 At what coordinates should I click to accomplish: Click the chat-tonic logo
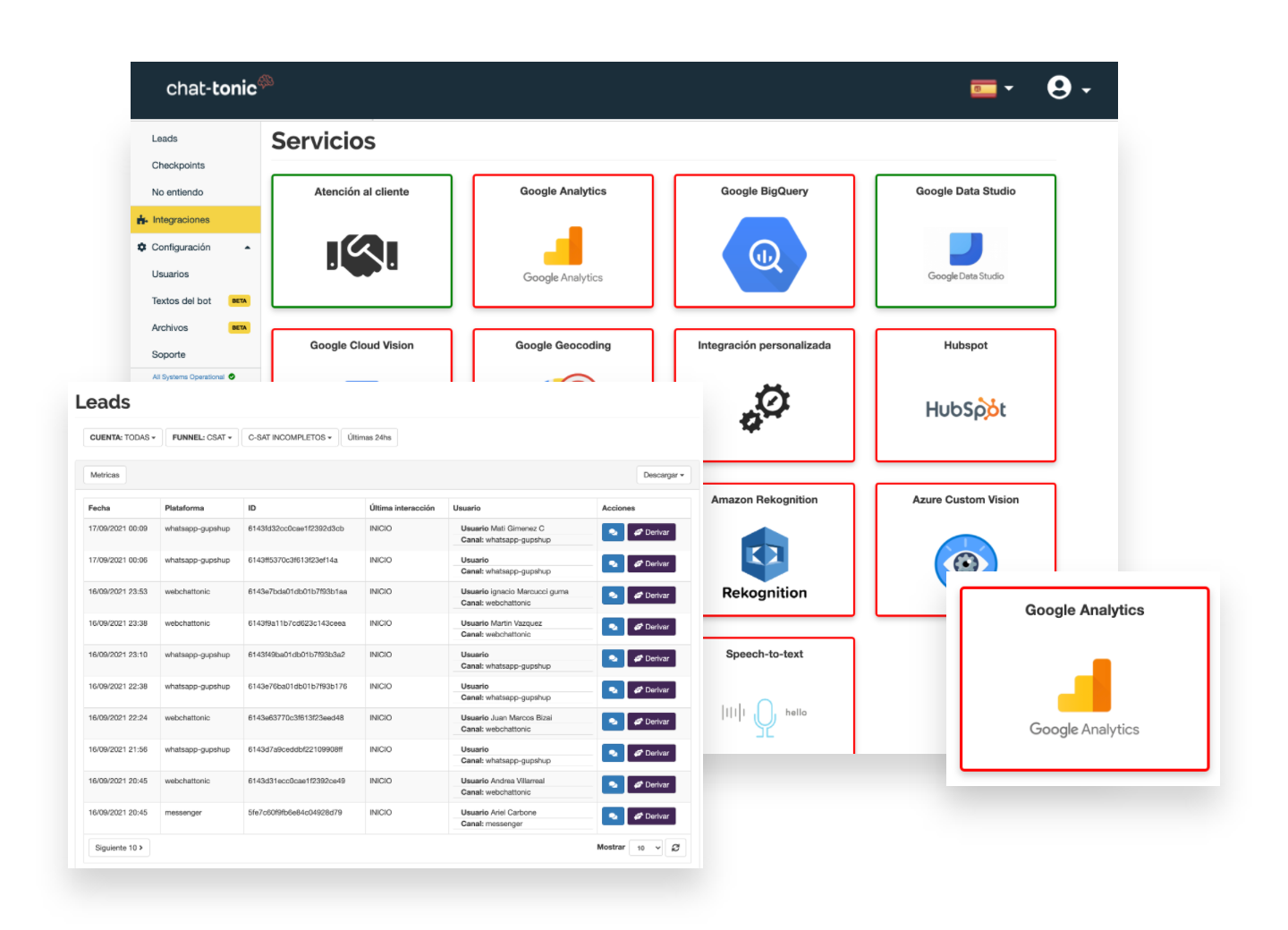[x=220, y=87]
